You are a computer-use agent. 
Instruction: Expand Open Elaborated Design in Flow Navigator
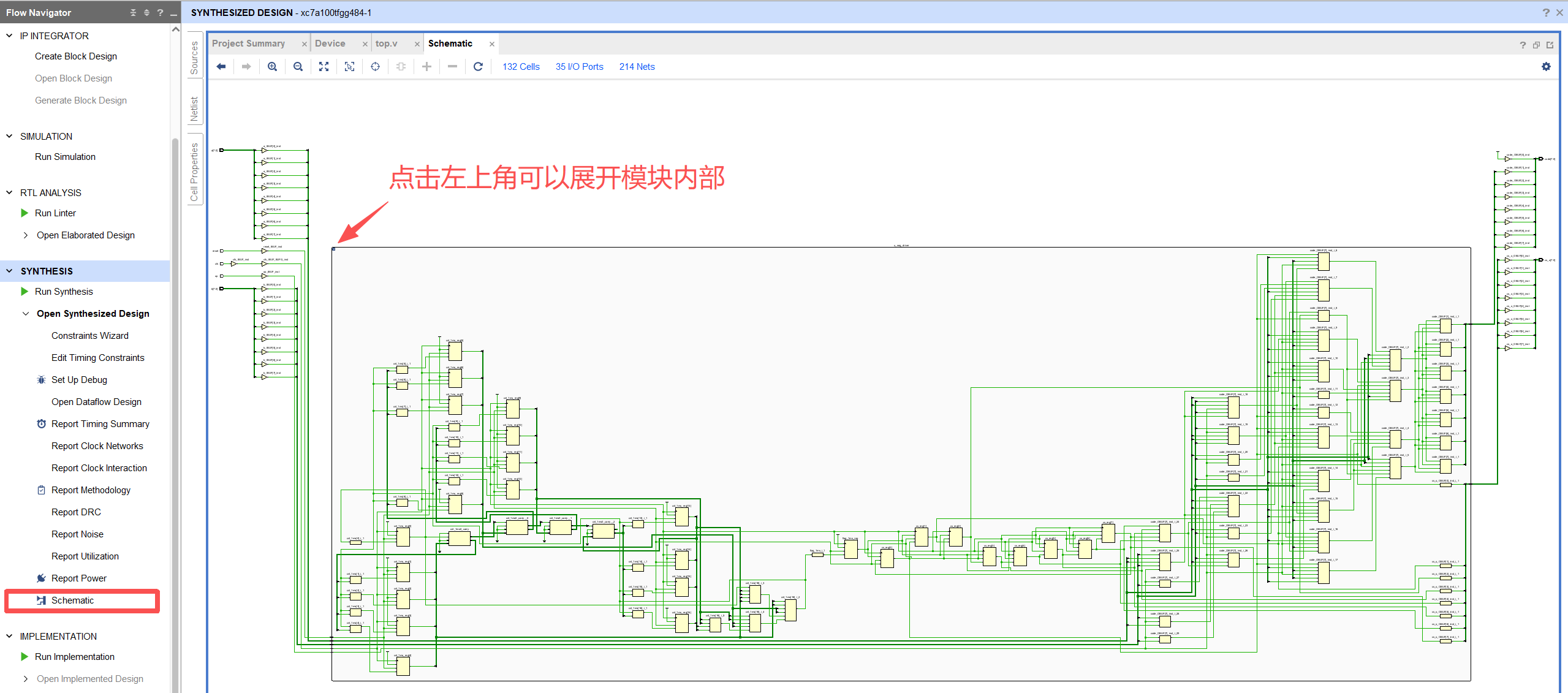pyautogui.click(x=25, y=235)
